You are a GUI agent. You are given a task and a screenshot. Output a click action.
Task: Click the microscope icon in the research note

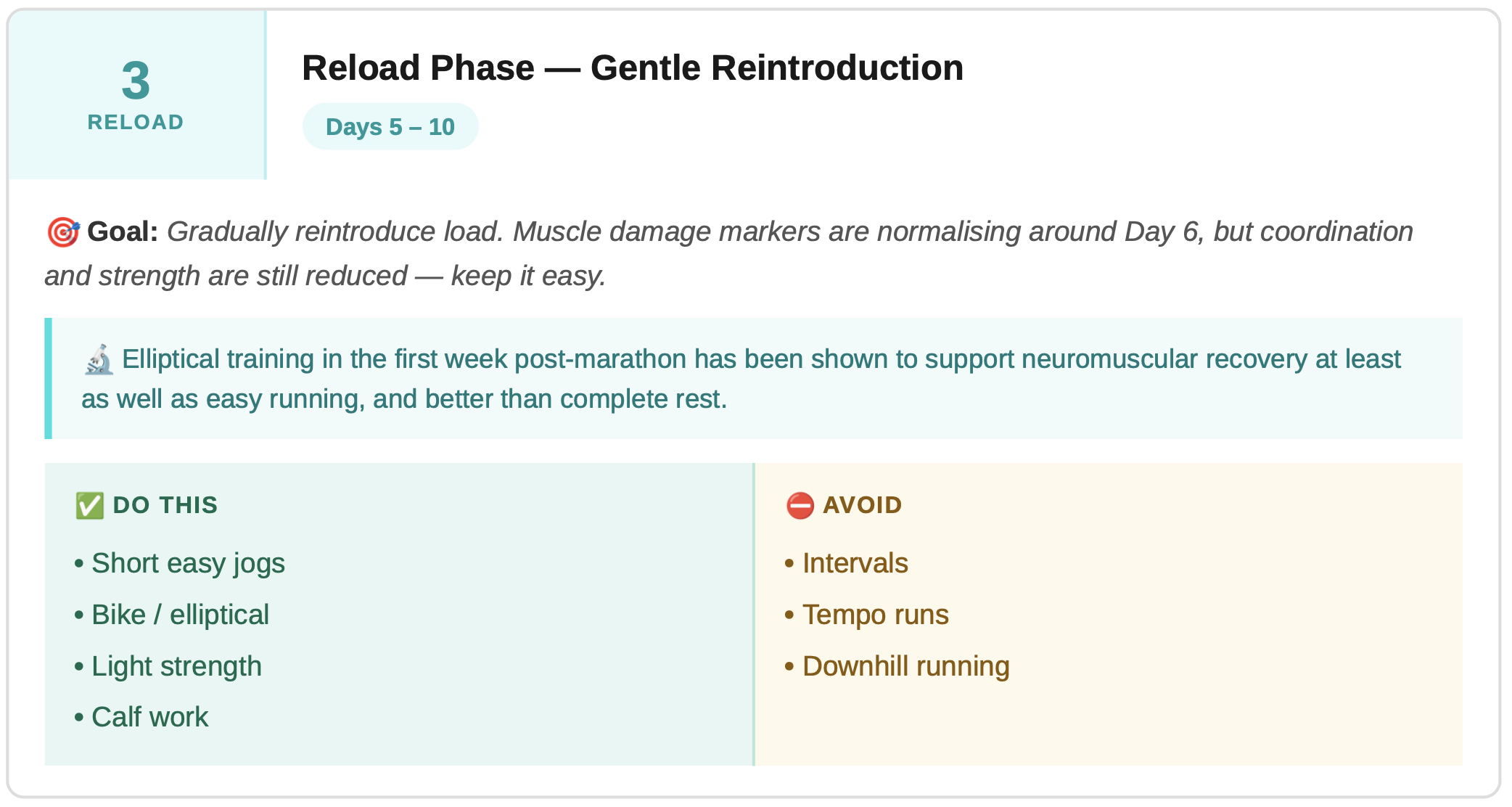pos(99,360)
